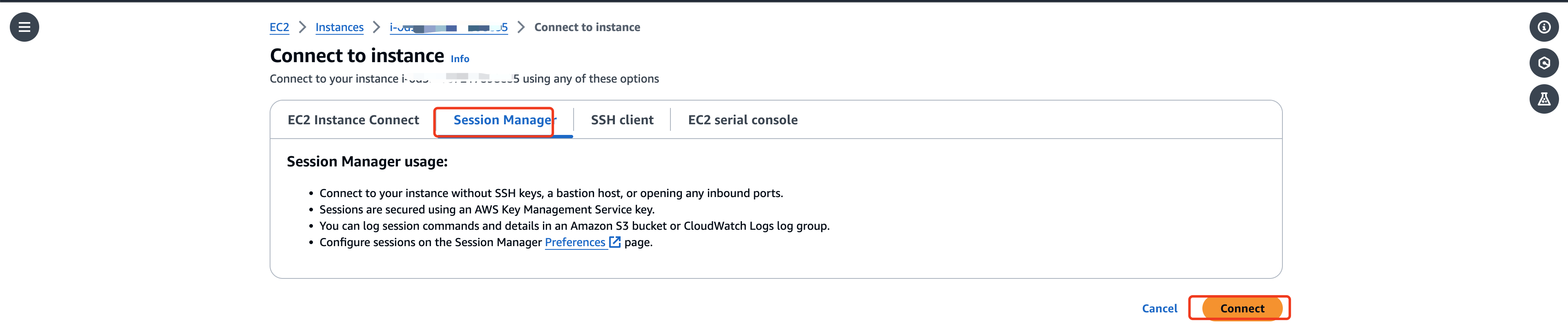This screenshot has width=1568, height=332.
Task: Open the SSH client tab
Action: (621, 120)
